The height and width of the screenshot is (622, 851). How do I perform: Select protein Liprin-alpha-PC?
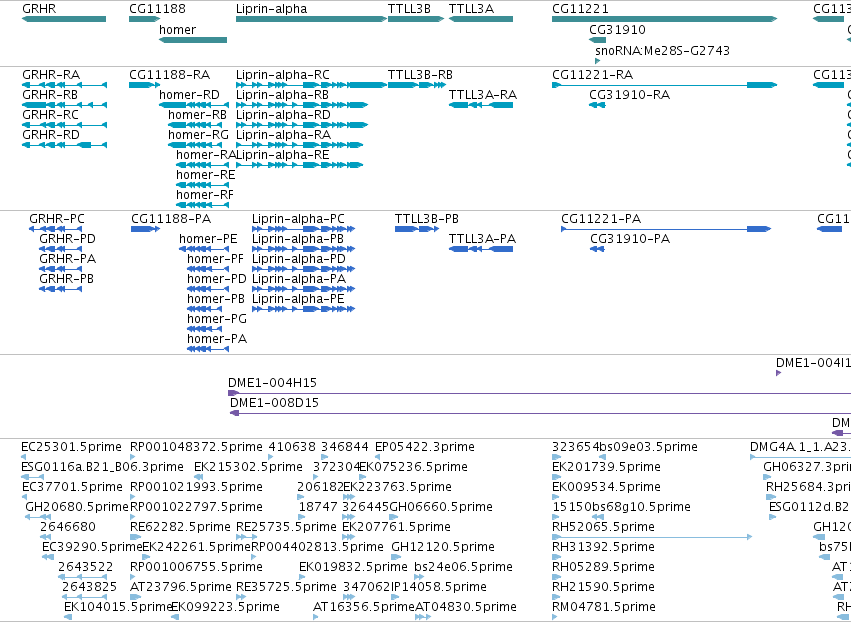click(298, 219)
